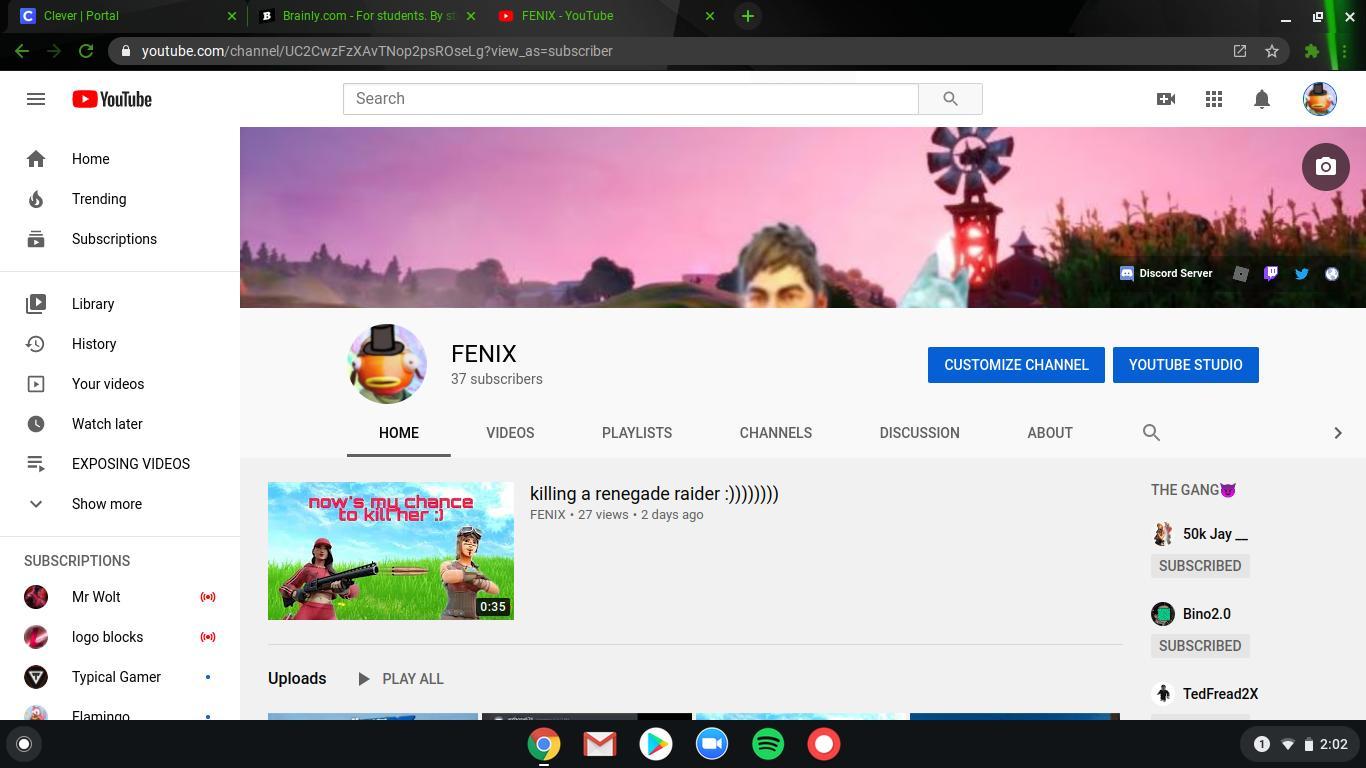Open the status tray showing 2:02

[x=1300, y=744]
